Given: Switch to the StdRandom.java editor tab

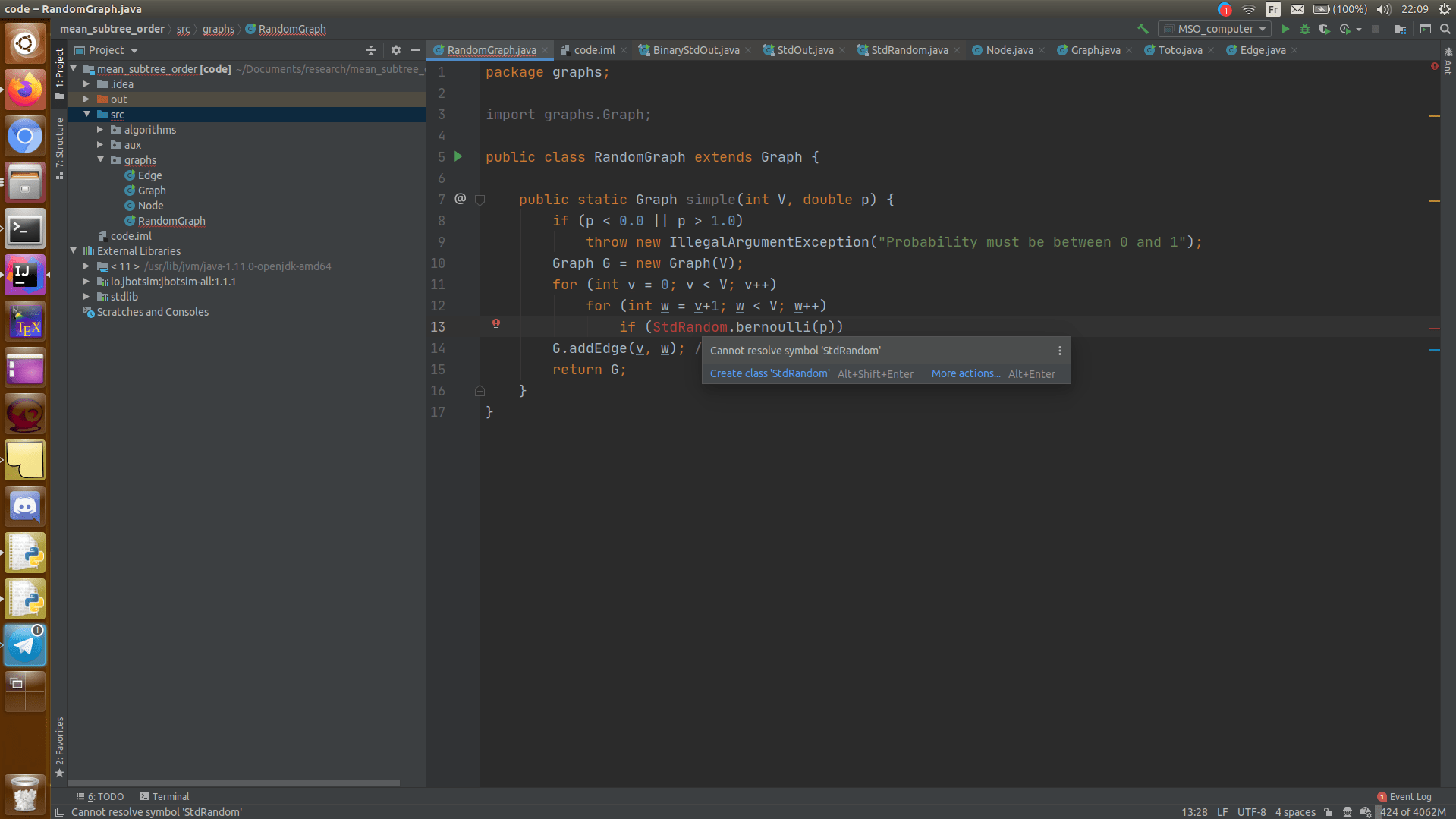Looking at the screenshot, I should 909,50.
